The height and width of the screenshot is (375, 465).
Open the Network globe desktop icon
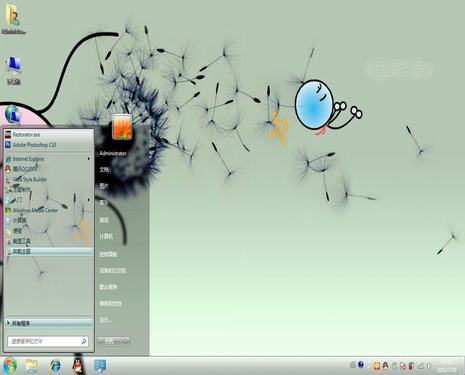pos(13,114)
